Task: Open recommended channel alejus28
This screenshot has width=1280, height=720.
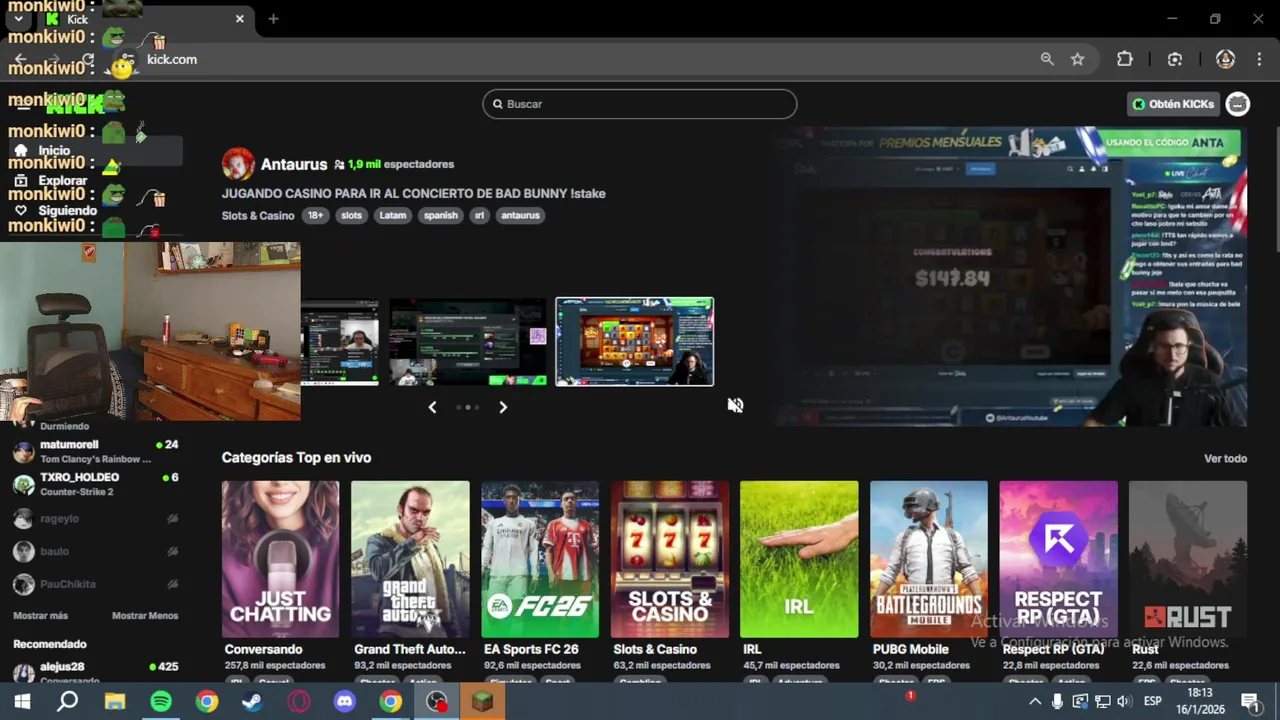Action: click(x=95, y=673)
